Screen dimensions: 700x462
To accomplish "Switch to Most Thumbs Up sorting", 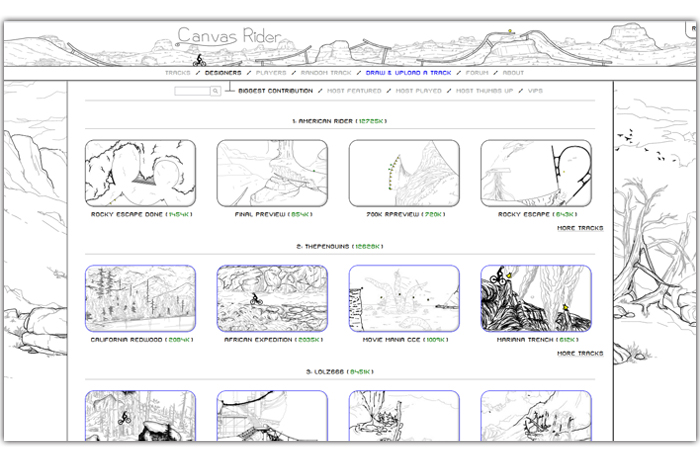I will coord(484,91).
